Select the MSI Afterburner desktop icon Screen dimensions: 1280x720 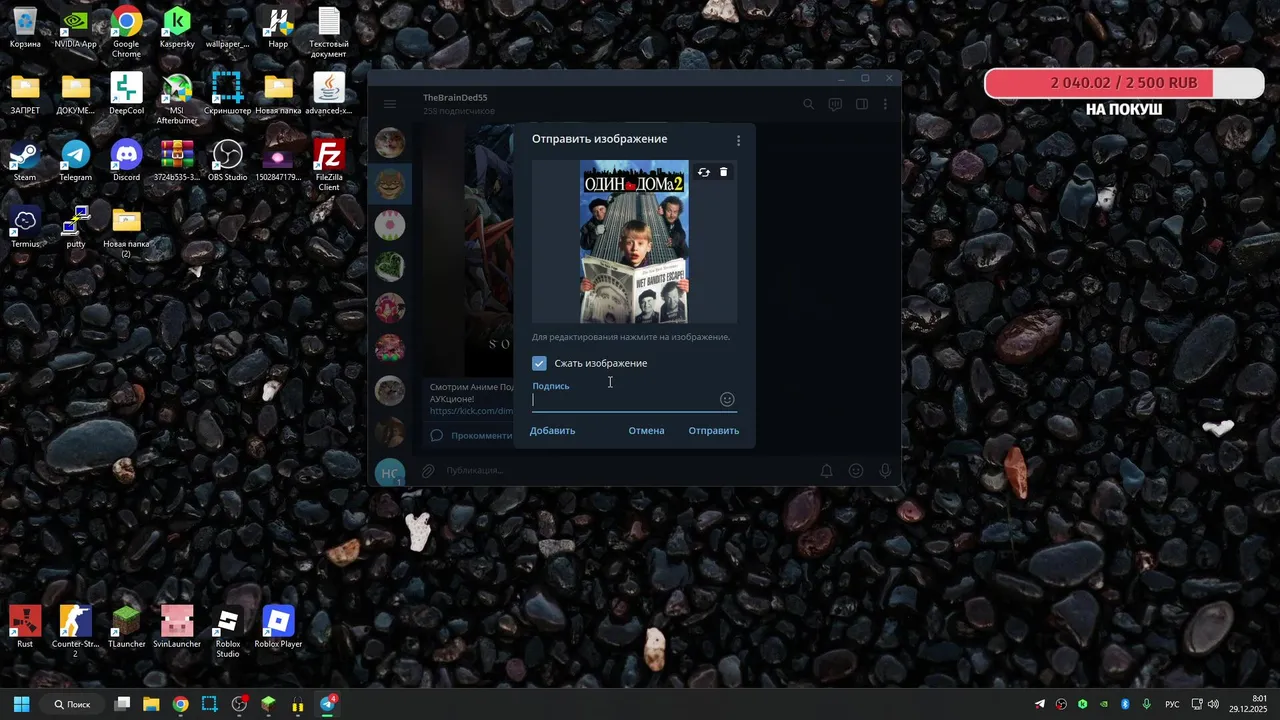click(x=177, y=99)
